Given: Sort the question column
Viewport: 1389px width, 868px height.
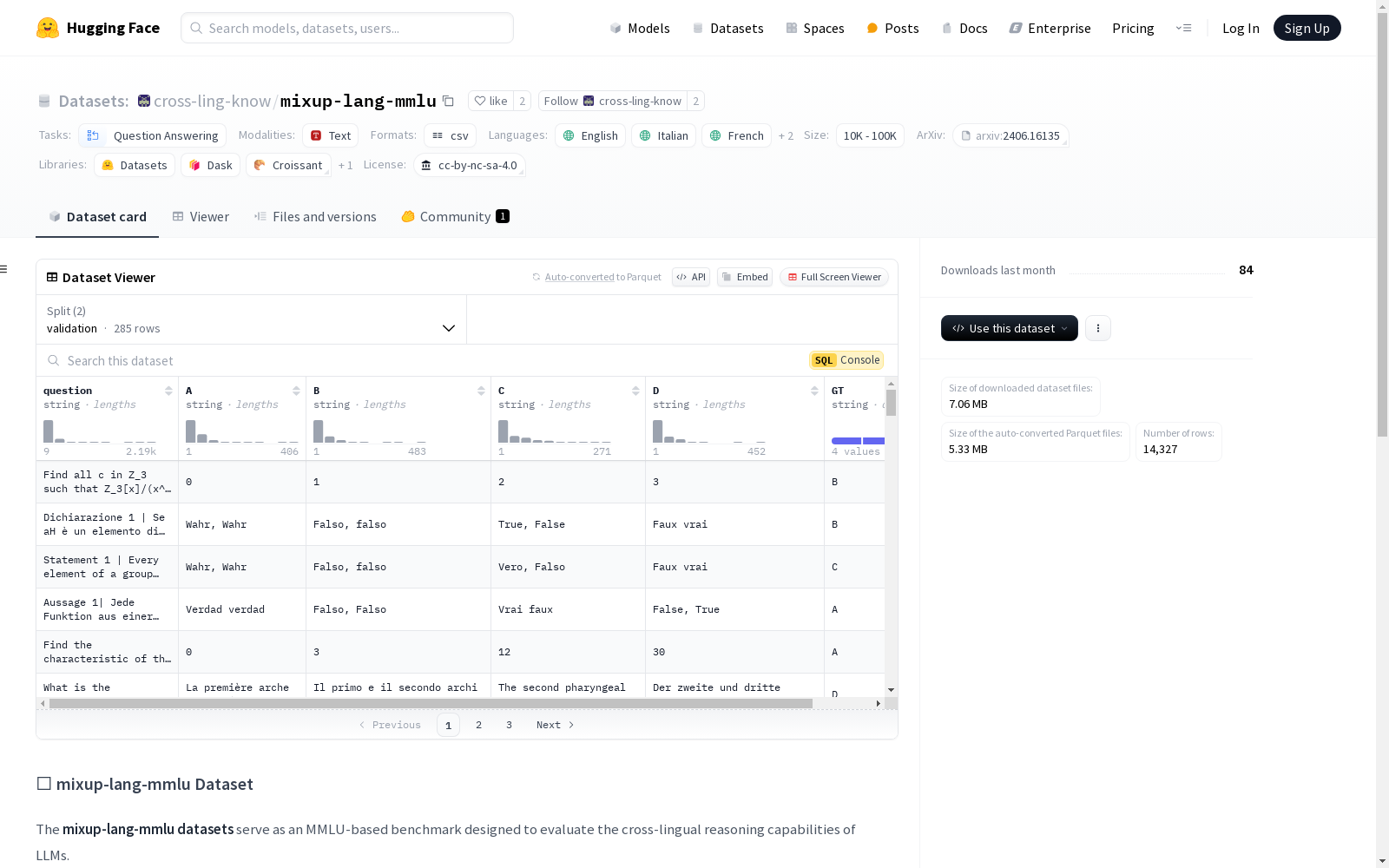Looking at the screenshot, I should (168, 391).
